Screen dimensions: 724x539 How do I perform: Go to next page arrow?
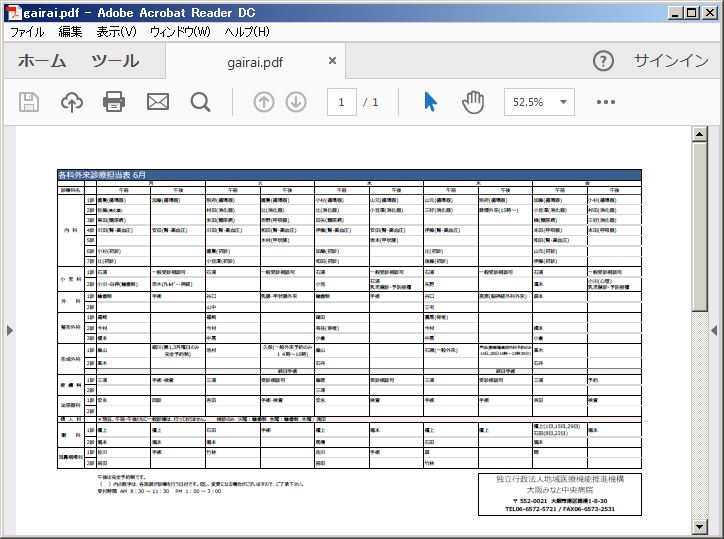(296, 102)
